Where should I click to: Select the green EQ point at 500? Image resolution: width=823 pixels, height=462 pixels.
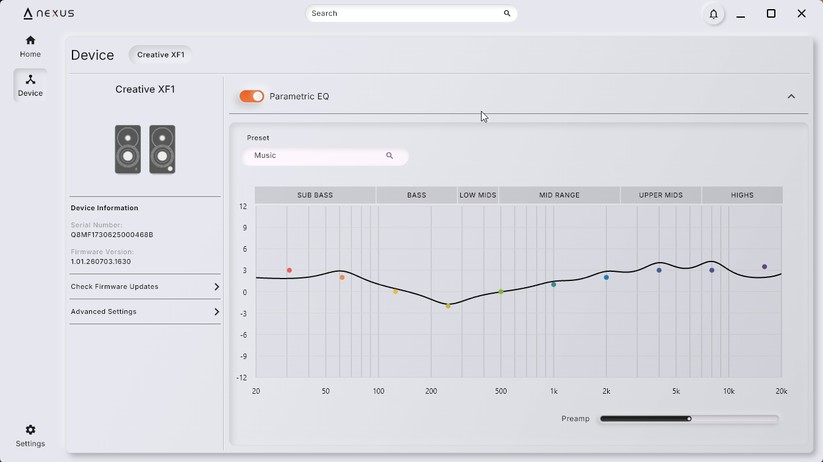[501, 292]
